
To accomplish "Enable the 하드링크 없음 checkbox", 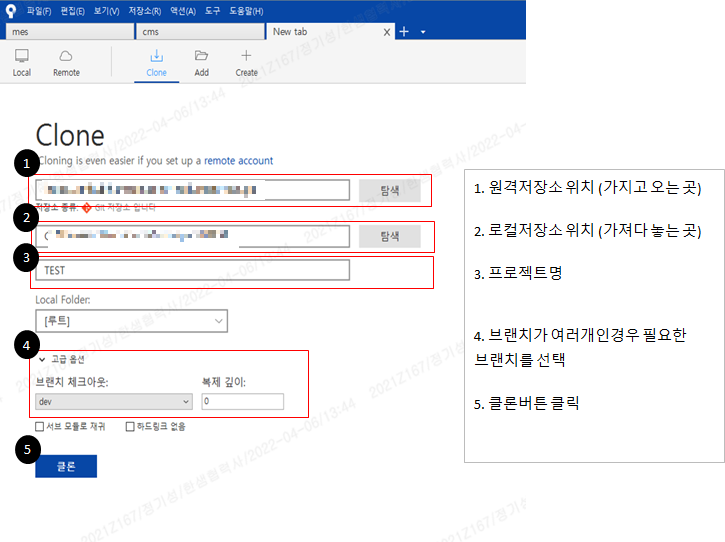I will 130,426.
